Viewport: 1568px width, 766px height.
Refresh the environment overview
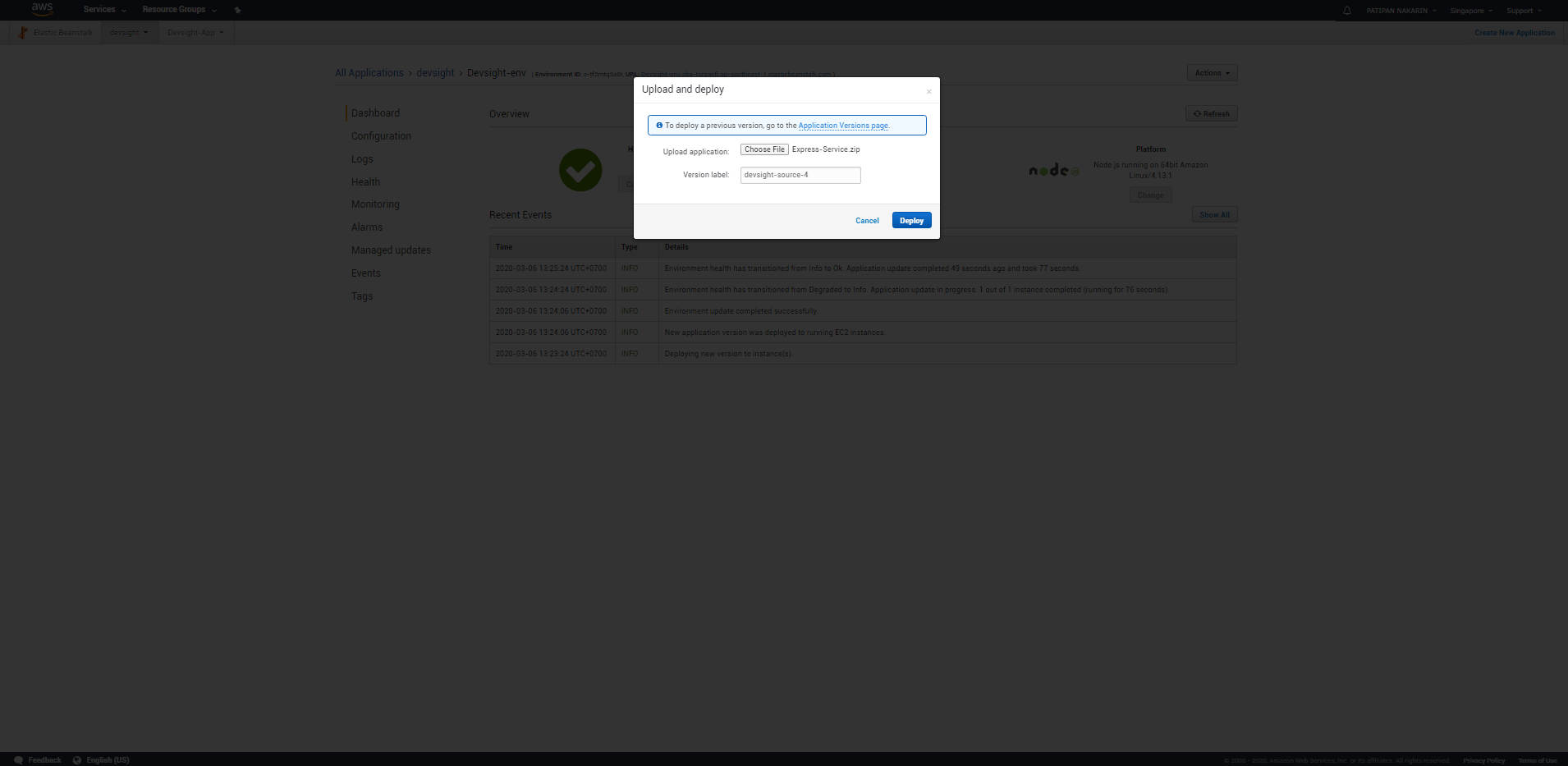tap(1211, 113)
